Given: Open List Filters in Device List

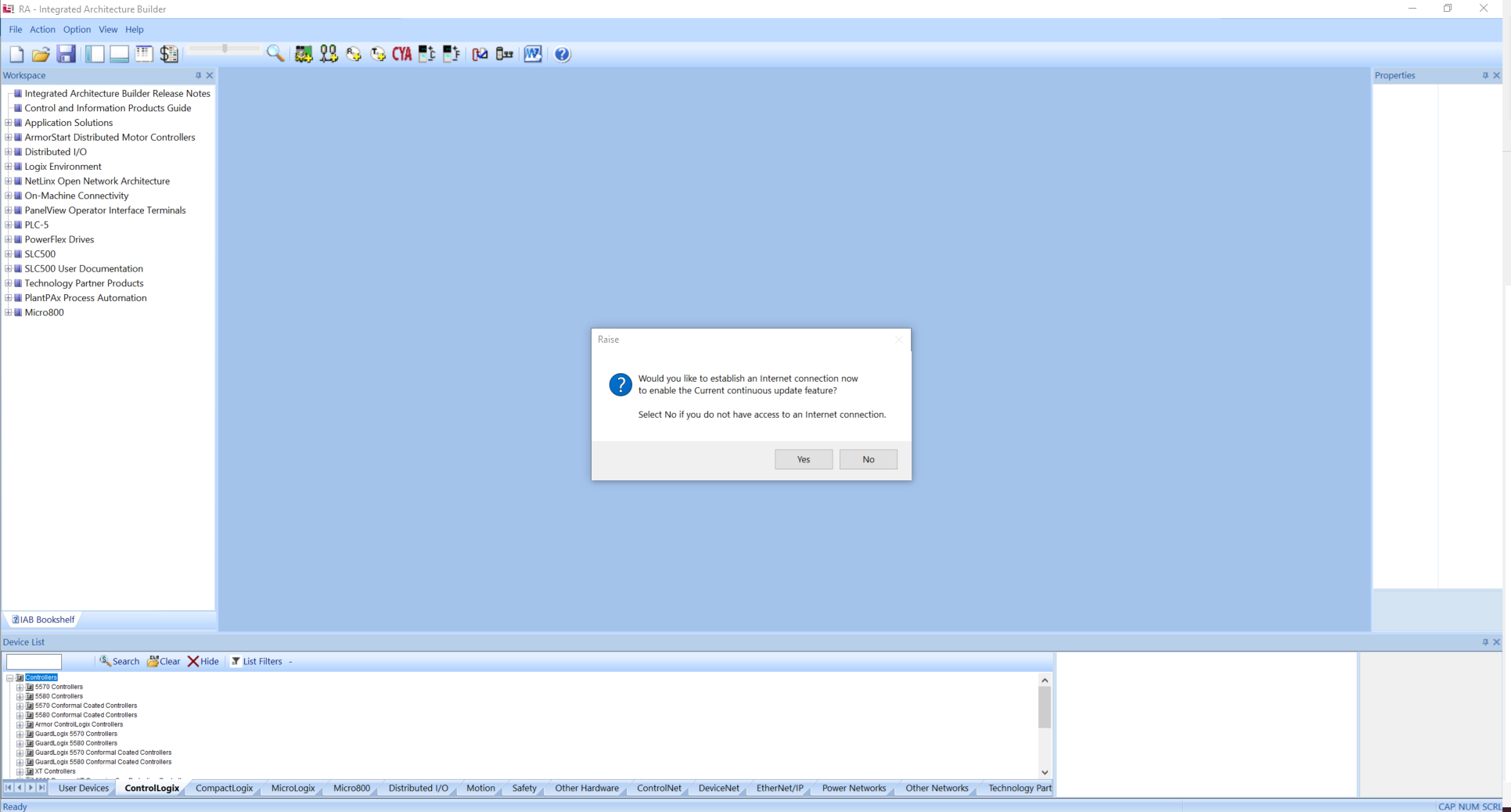Looking at the screenshot, I should pyautogui.click(x=257, y=661).
